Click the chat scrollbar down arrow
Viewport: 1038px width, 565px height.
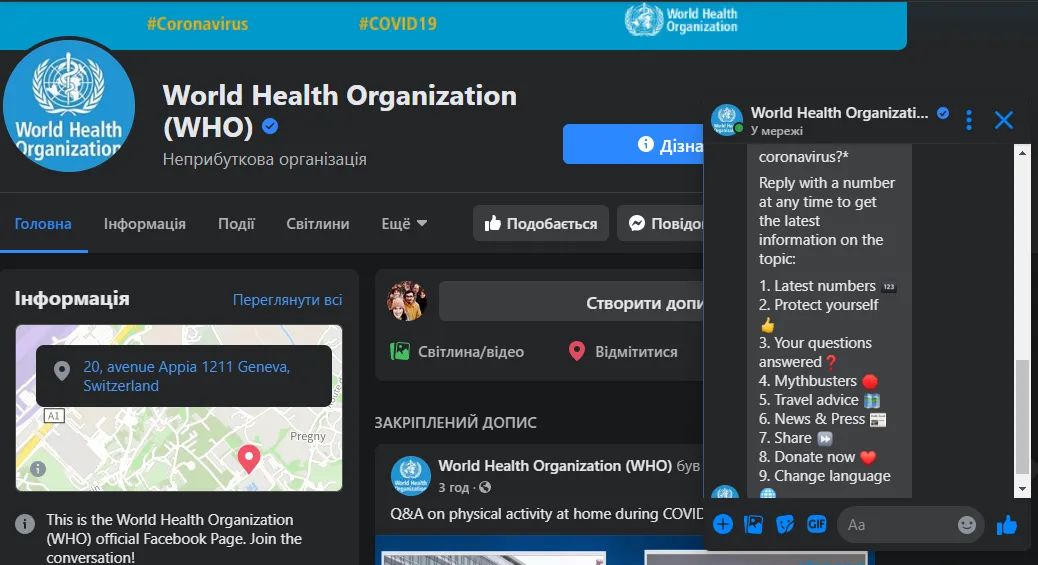point(1021,489)
